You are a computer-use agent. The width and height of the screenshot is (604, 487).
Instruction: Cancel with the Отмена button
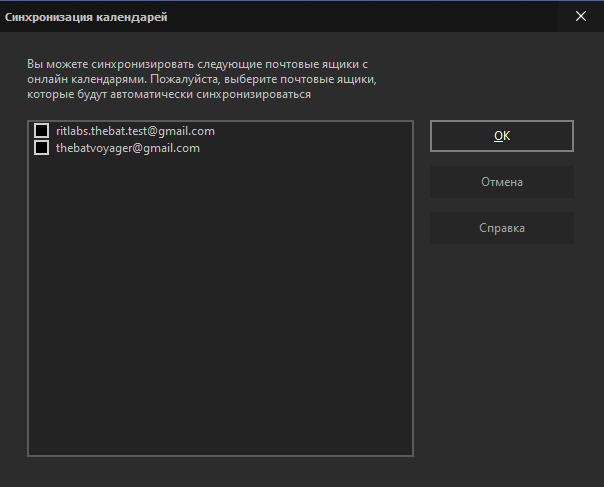[x=502, y=182]
